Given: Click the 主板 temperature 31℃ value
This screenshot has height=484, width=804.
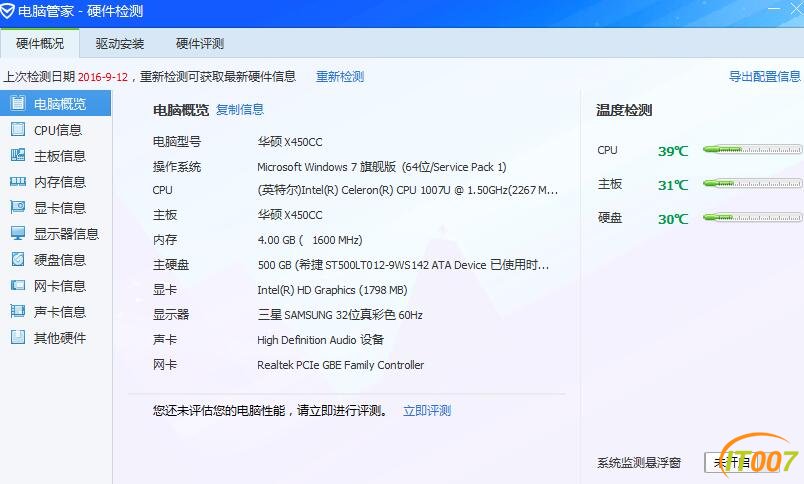Looking at the screenshot, I should (x=673, y=185).
